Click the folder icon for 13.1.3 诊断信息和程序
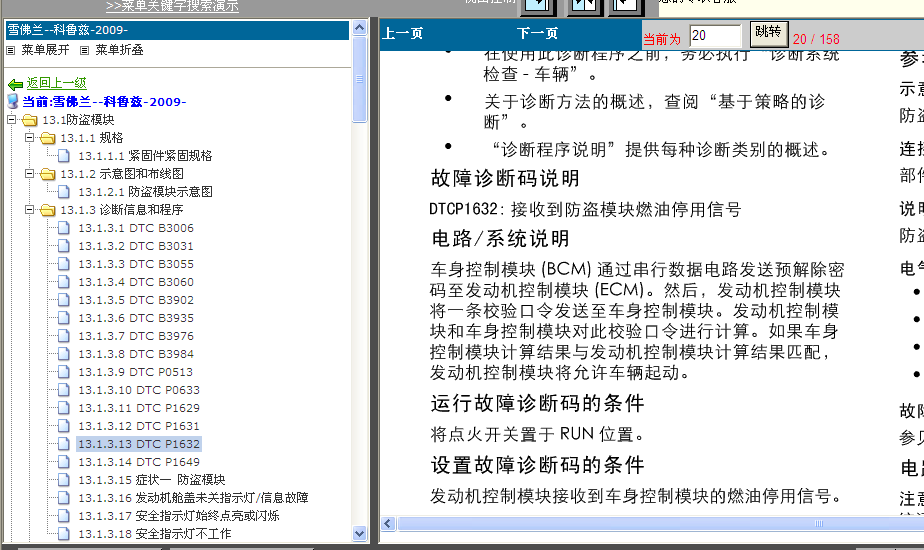Viewport: 924px width, 550px height. point(48,210)
